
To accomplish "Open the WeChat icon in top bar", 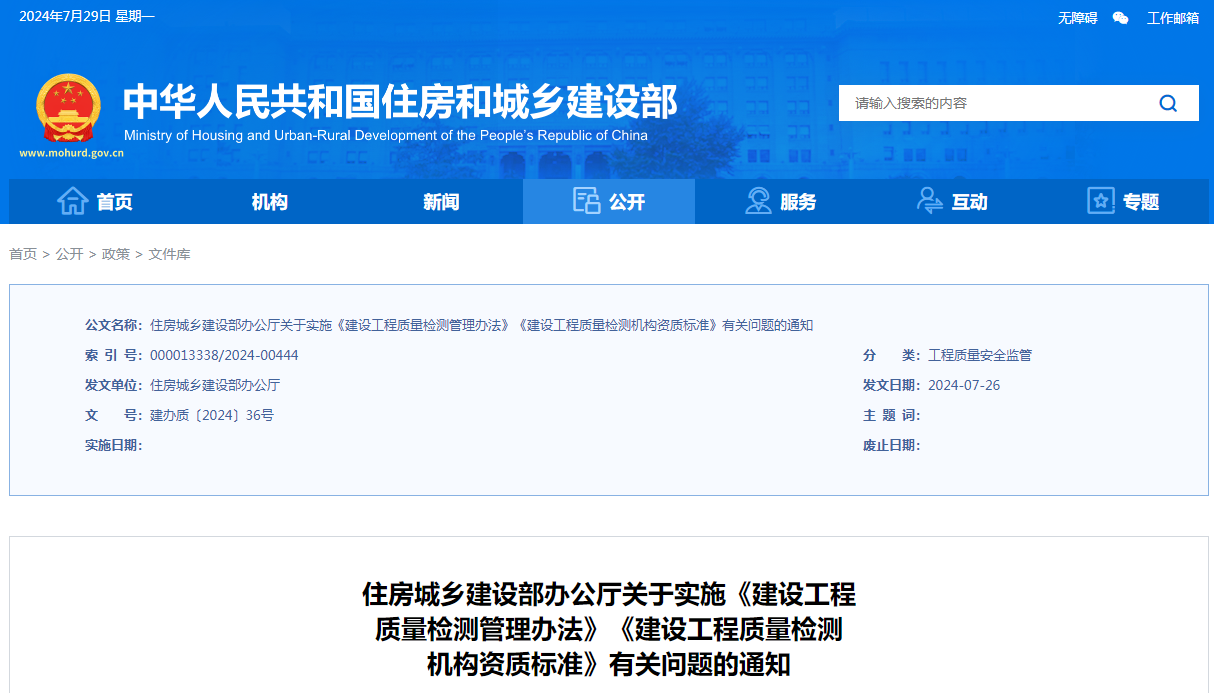I will (1121, 17).
